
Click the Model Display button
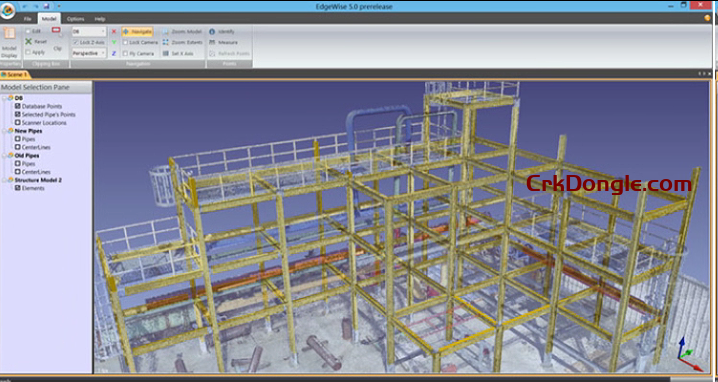[x=9, y=42]
